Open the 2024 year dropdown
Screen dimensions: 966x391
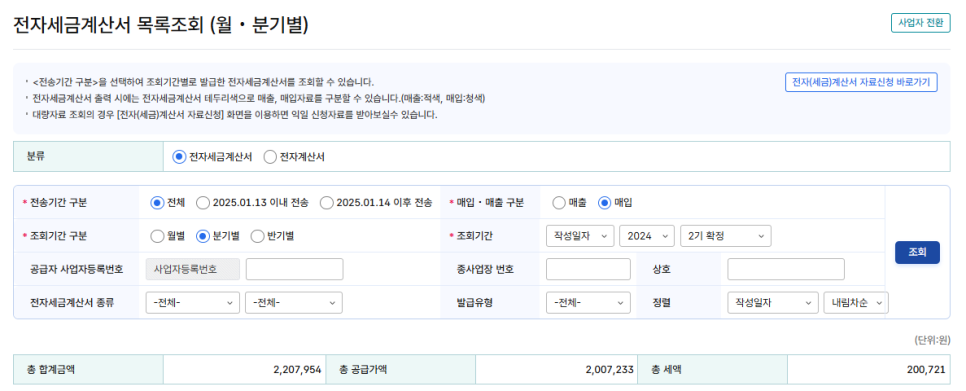[x=647, y=236]
